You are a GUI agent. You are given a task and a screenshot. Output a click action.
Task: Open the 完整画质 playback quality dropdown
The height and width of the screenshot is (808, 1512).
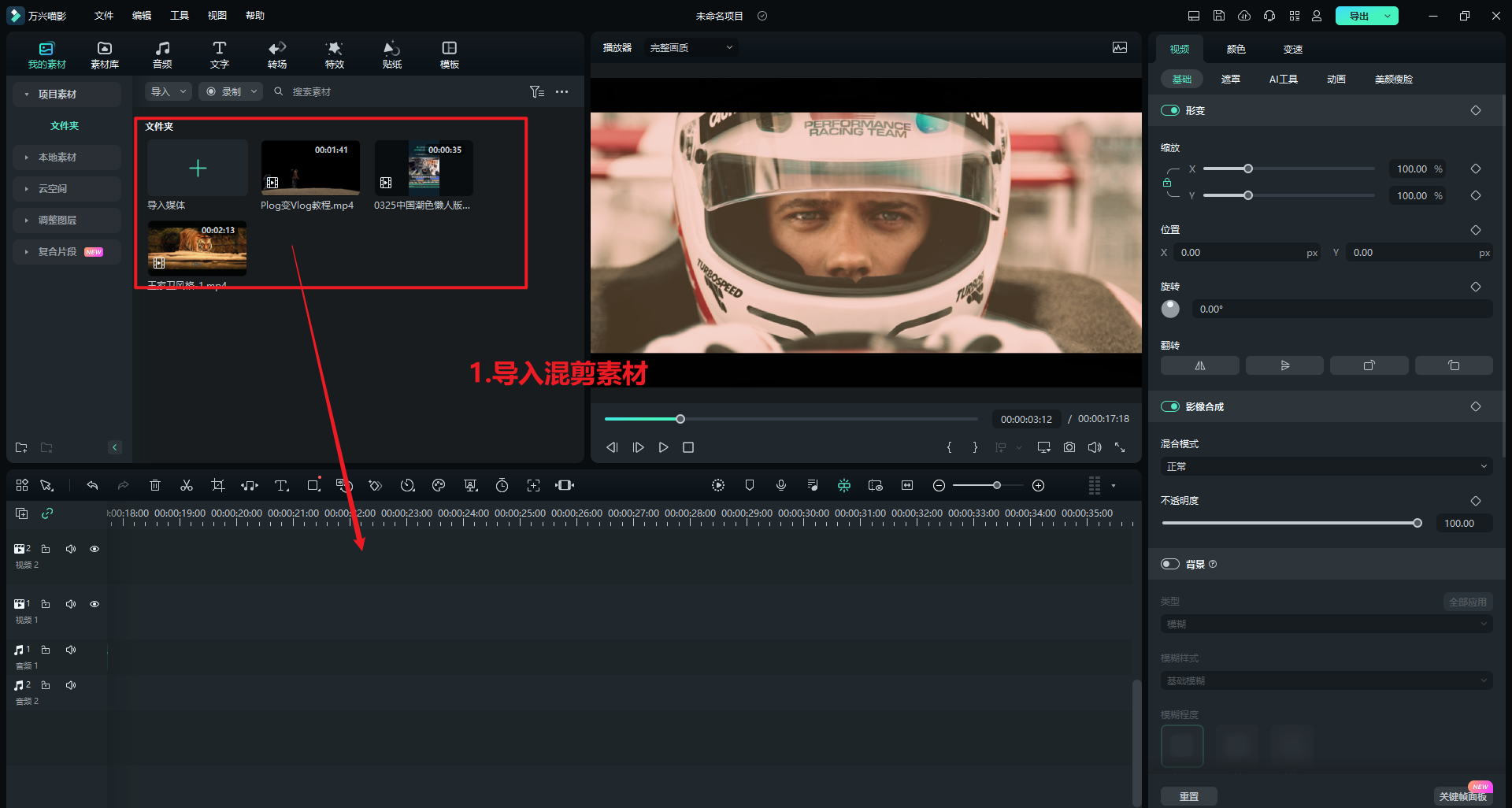(691, 48)
